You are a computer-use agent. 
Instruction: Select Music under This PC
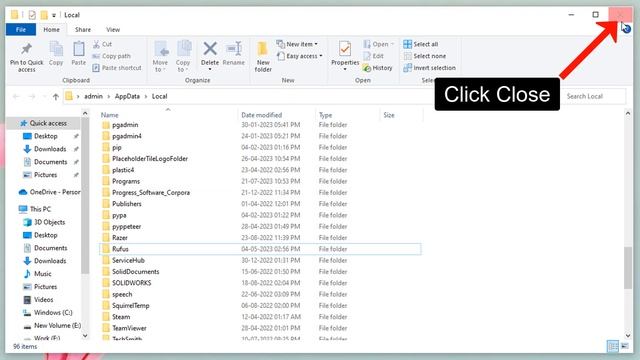coord(42,273)
